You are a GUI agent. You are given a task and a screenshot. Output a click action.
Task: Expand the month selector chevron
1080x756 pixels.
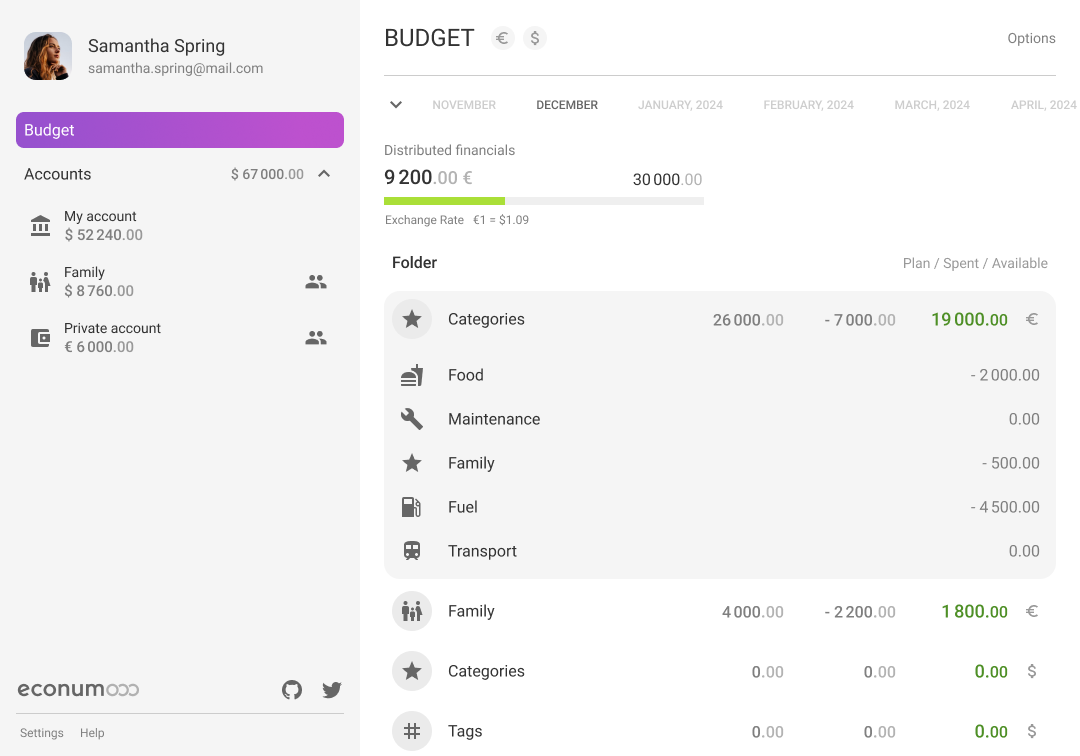tap(396, 105)
